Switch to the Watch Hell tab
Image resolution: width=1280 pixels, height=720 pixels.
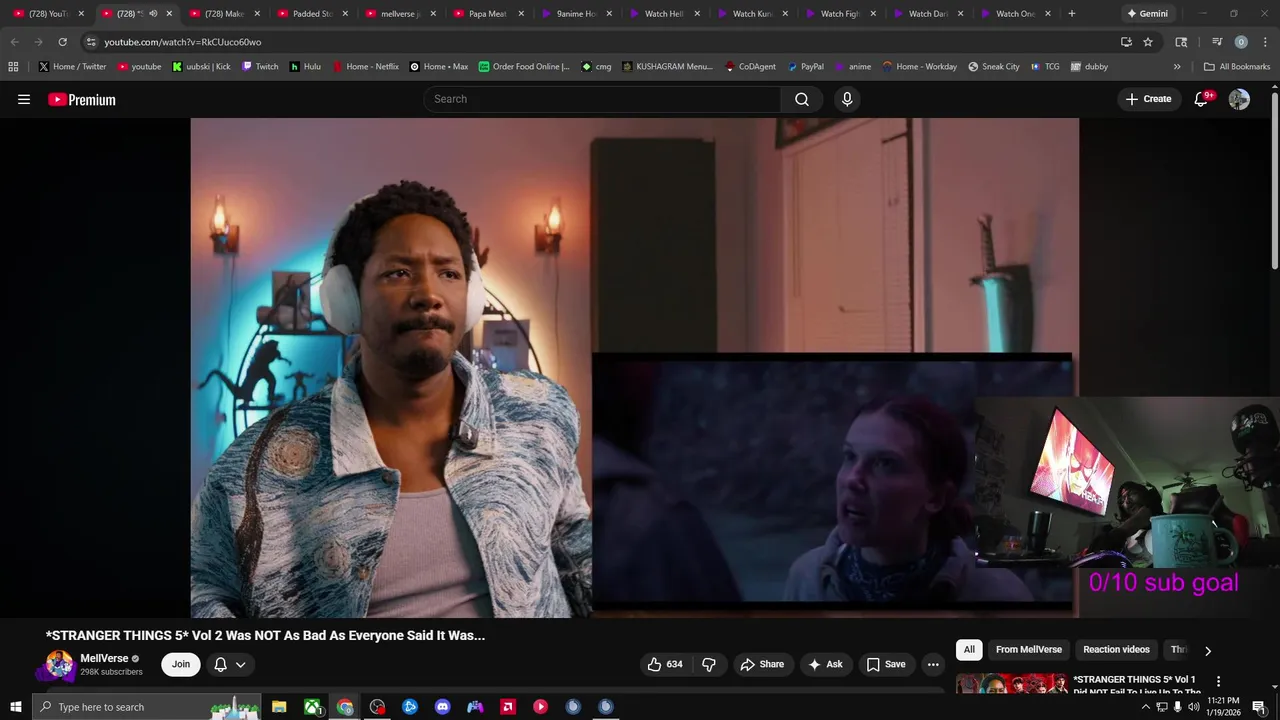click(665, 14)
